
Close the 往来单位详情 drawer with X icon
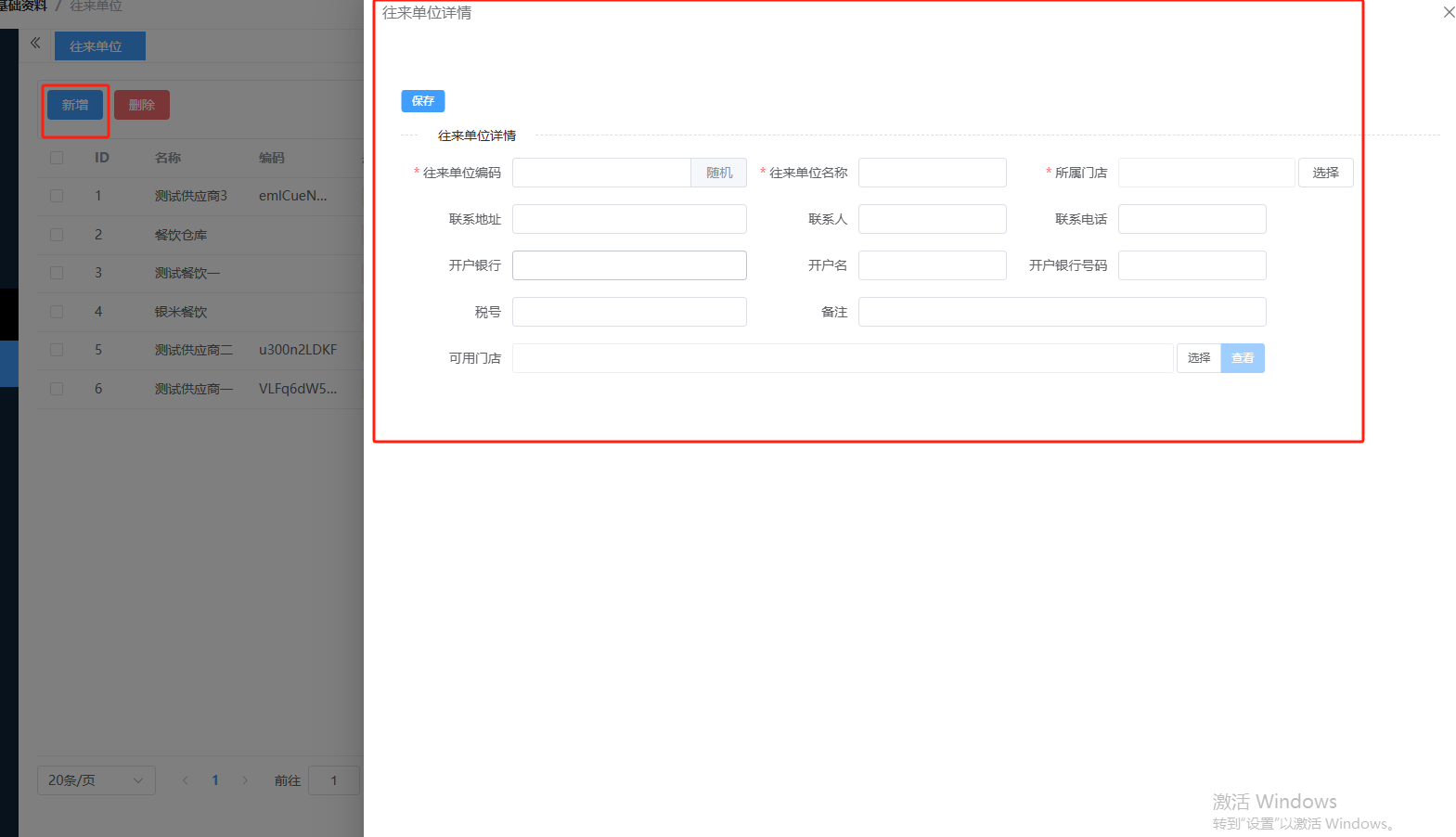click(1449, 12)
